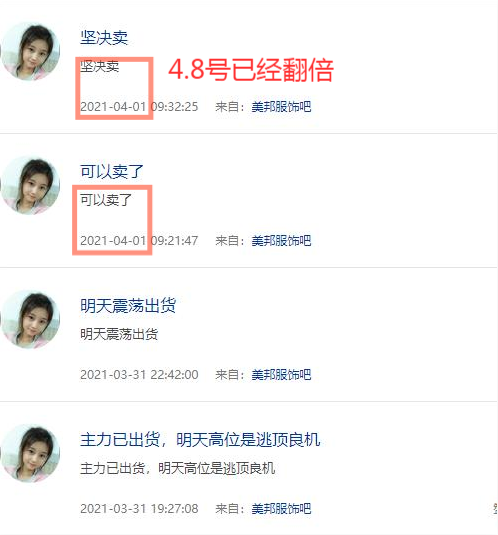Visit 美邦服饰吧 link under the 19:27:08 post
The height and width of the screenshot is (535, 498).
(281, 509)
